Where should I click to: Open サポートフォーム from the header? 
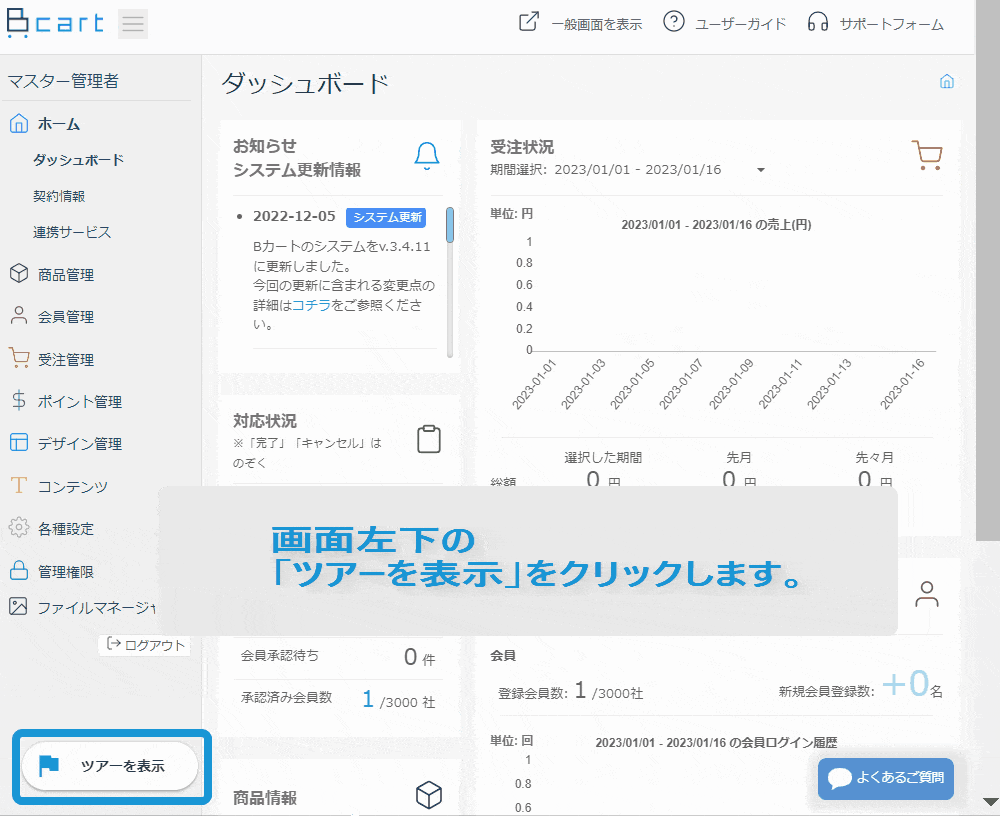coord(876,24)
